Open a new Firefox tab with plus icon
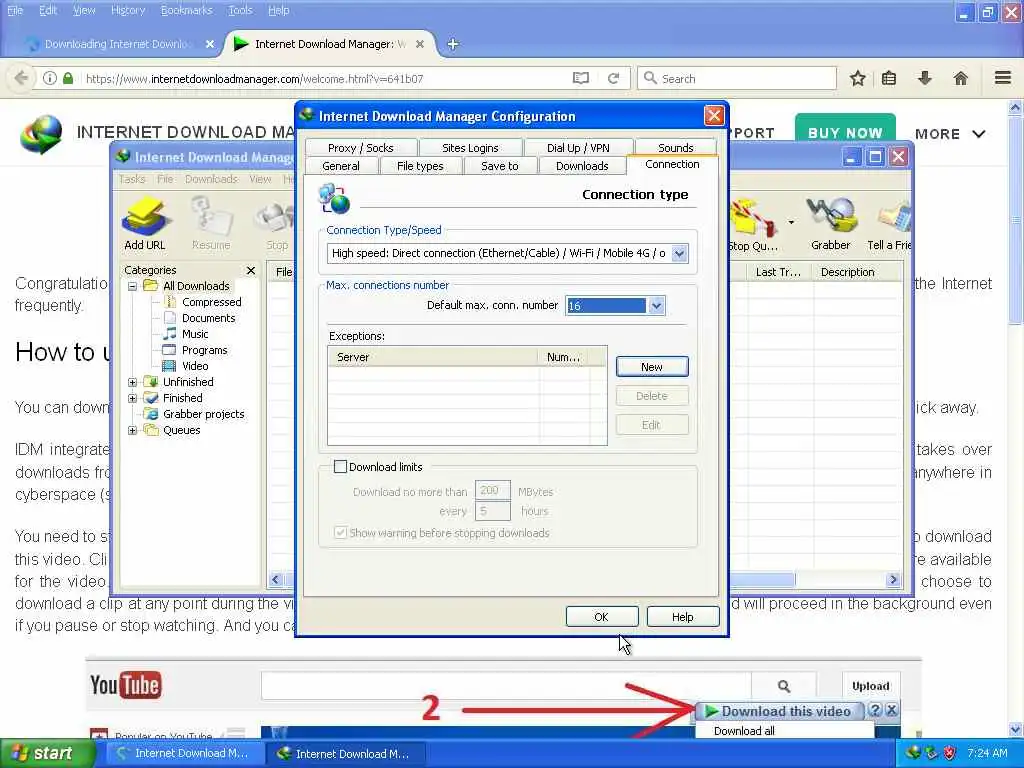The image size is (1024, 768). (x=453, y=44)
